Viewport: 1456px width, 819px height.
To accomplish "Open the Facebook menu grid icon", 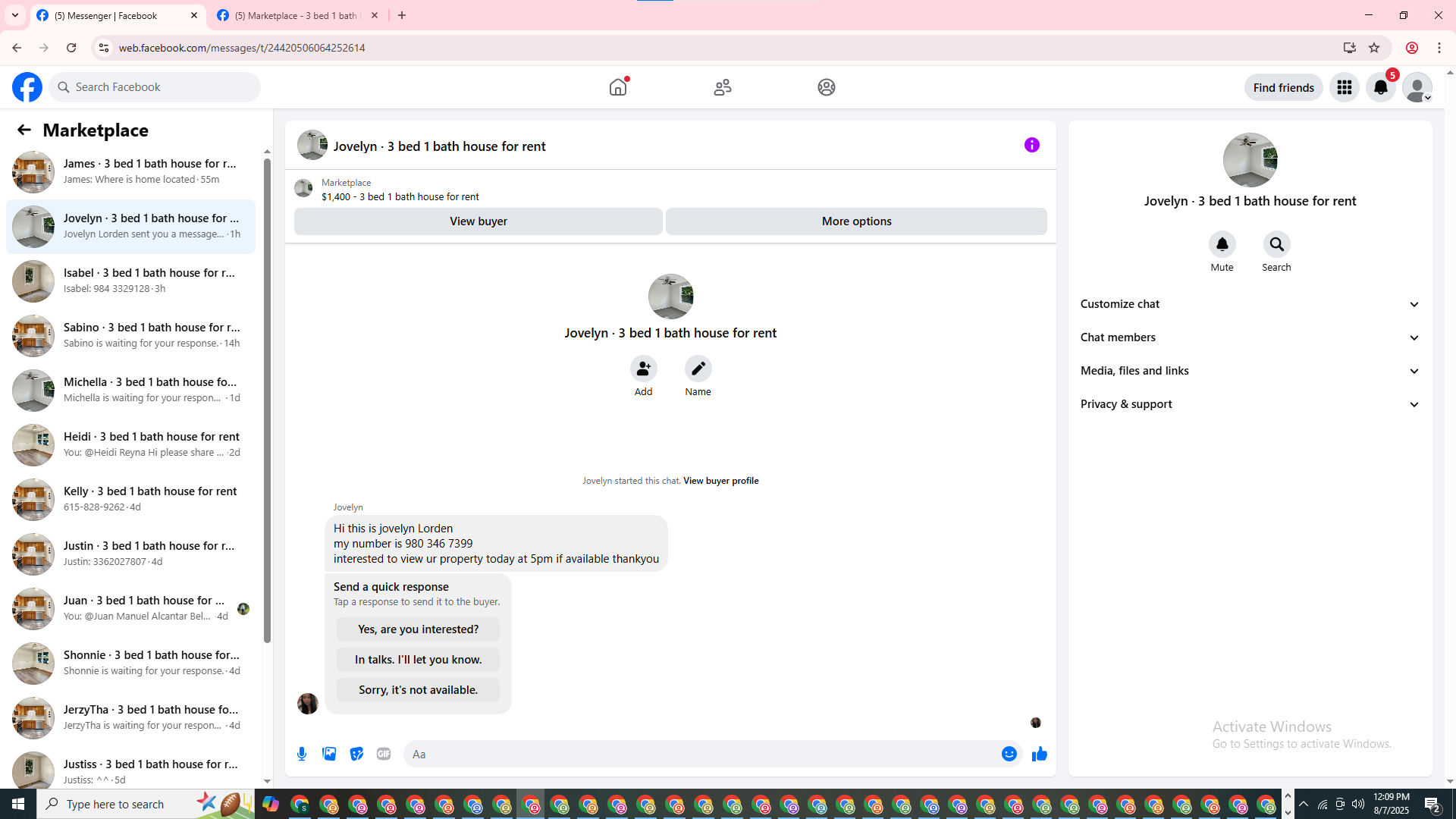I will point(1344,87).
